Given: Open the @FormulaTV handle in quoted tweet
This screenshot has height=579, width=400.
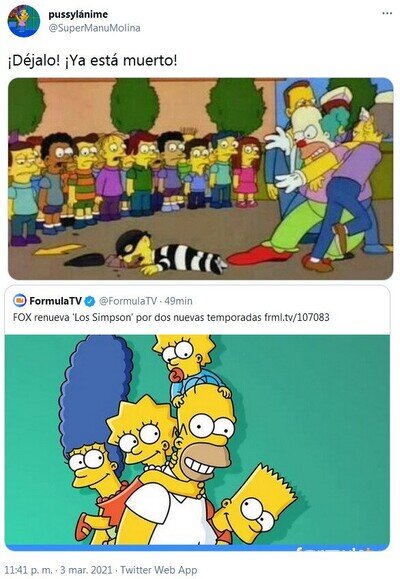Looking at the screenshot, I should pos(127,301).
